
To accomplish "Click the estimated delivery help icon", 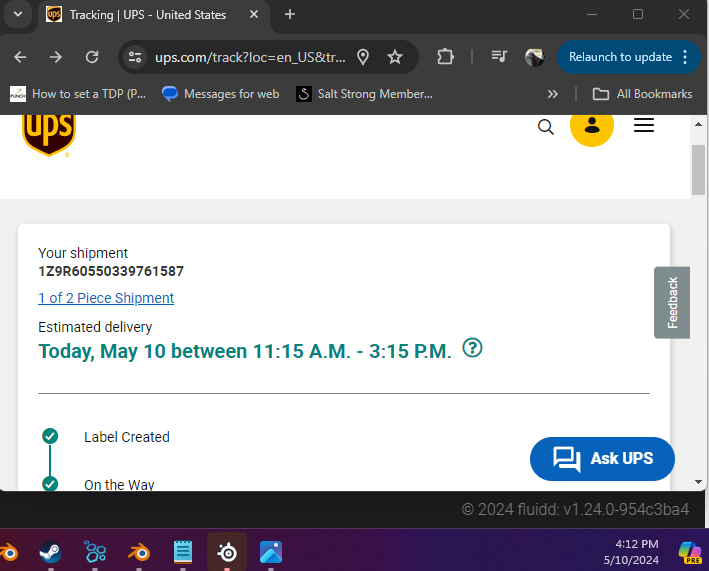I will pyautogui.click(x=473, y=348).
